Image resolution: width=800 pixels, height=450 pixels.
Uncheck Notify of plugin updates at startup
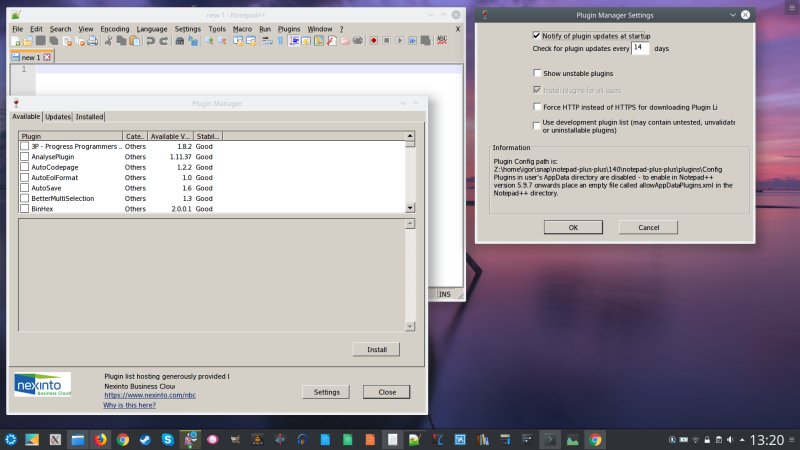tap(536, 35)
